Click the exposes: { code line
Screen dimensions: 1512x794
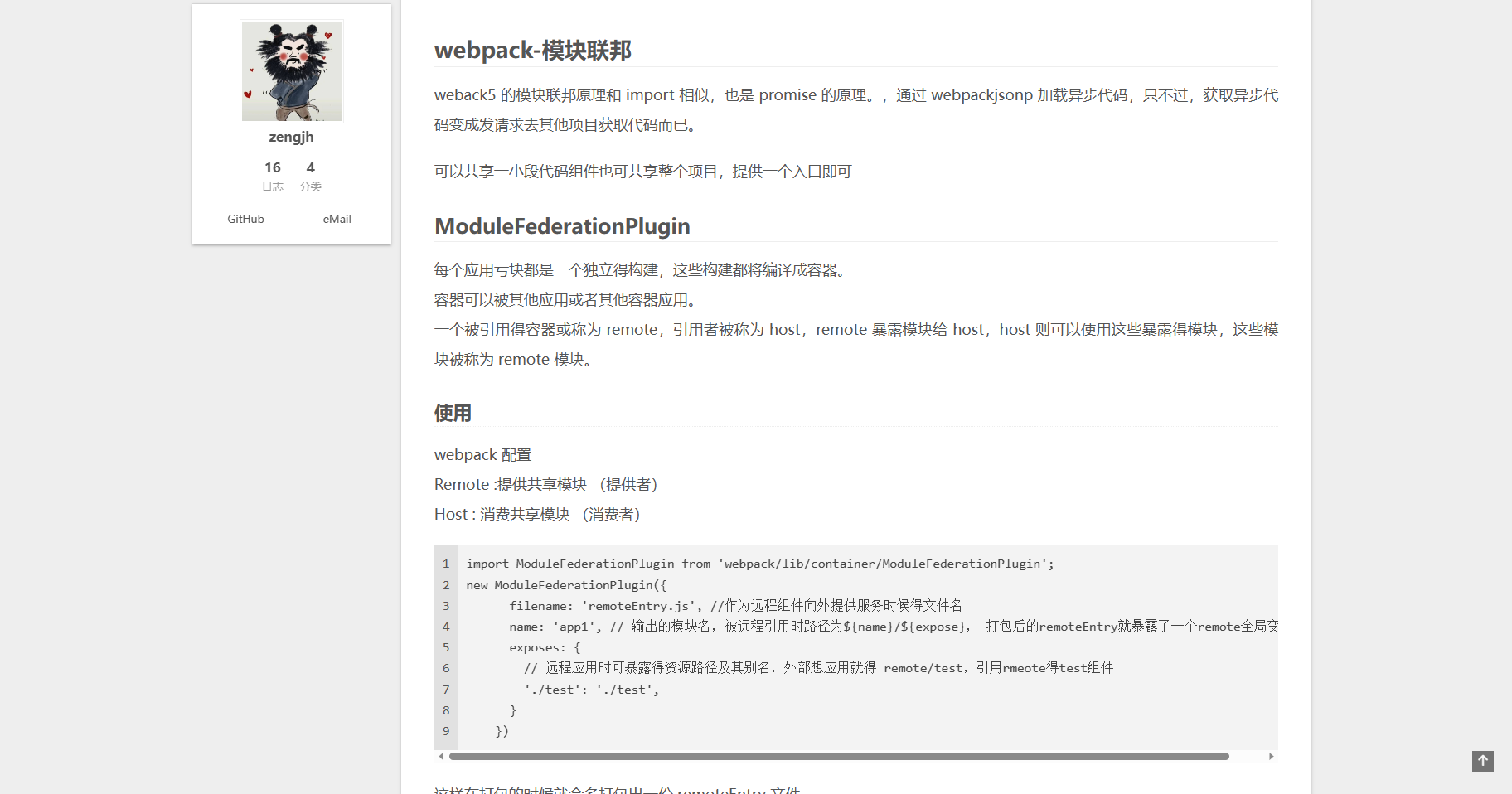(545, 647)
